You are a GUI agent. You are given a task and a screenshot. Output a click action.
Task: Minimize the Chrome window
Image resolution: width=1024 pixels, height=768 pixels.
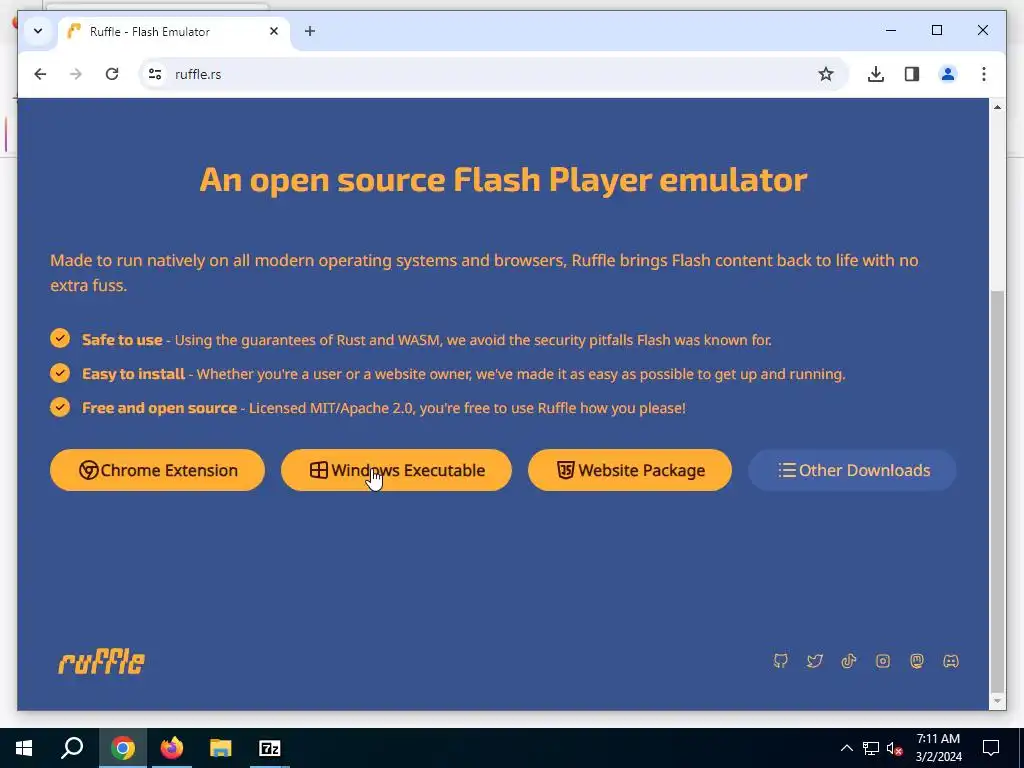(891, 30)
